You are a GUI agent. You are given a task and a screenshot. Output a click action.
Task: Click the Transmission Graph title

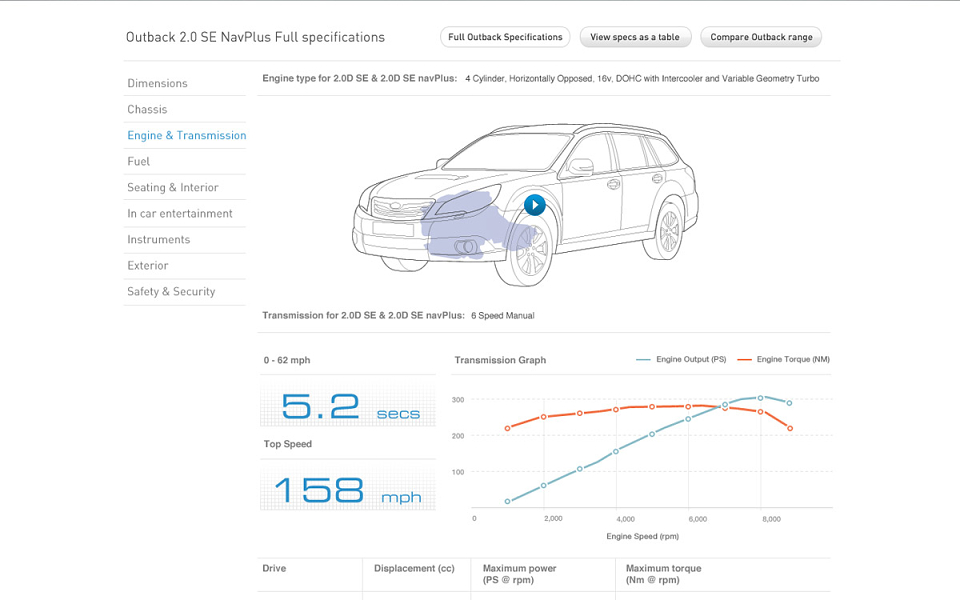click(500, 360)
